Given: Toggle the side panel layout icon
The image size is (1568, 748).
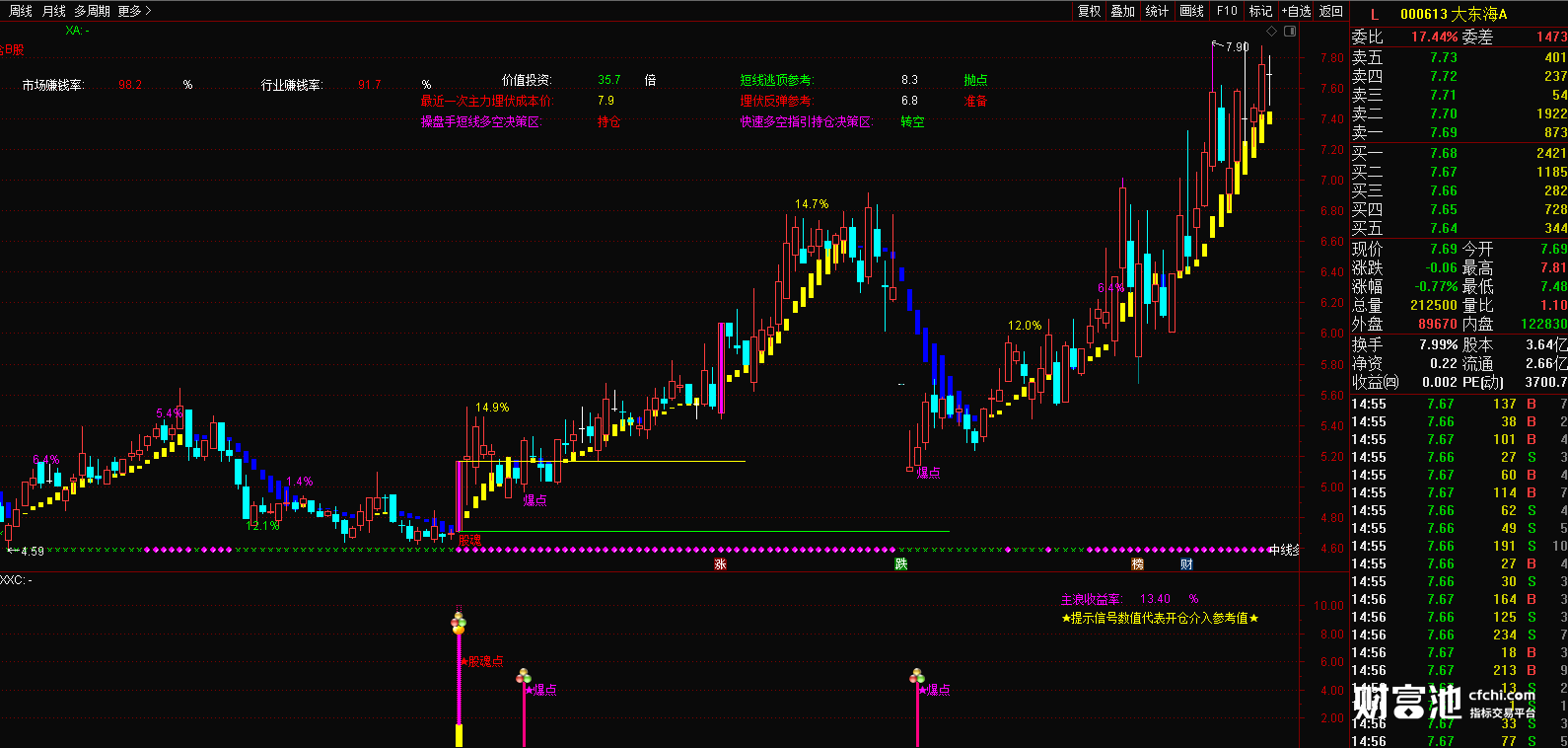Looking at the screenshot, I should point(1290,32).
